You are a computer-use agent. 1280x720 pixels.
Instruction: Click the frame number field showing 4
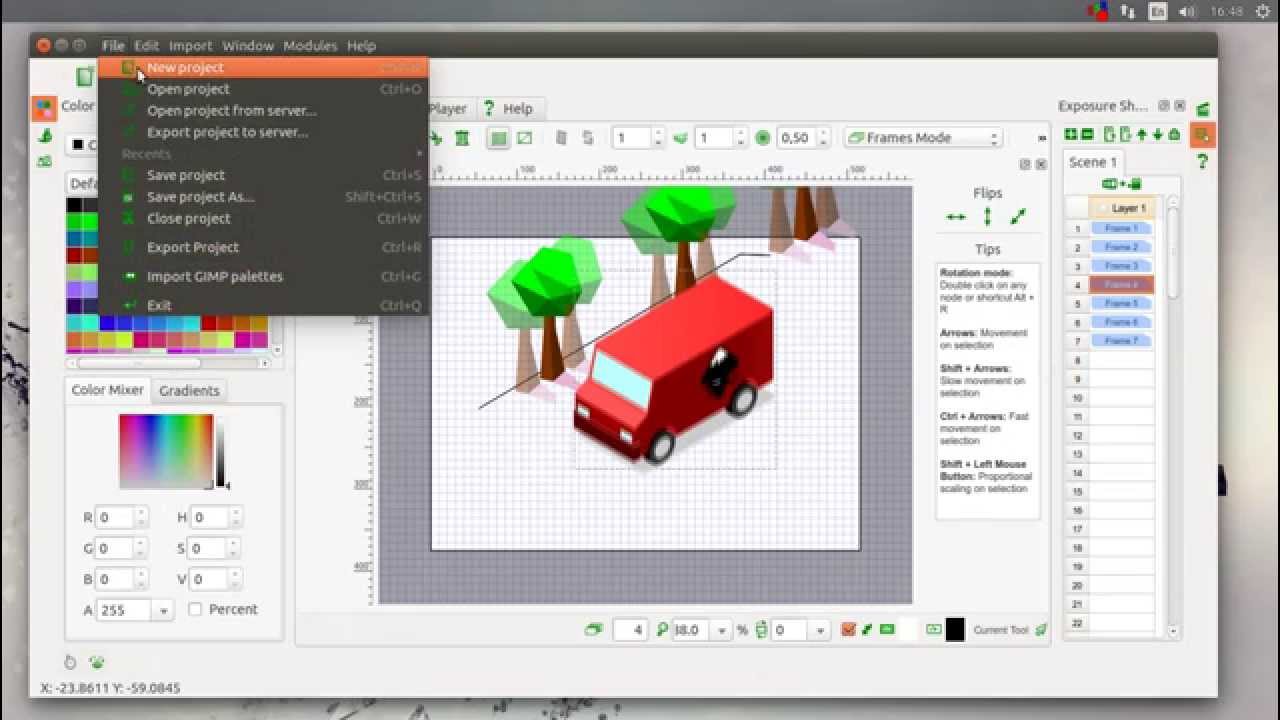(x=630, y=630)
